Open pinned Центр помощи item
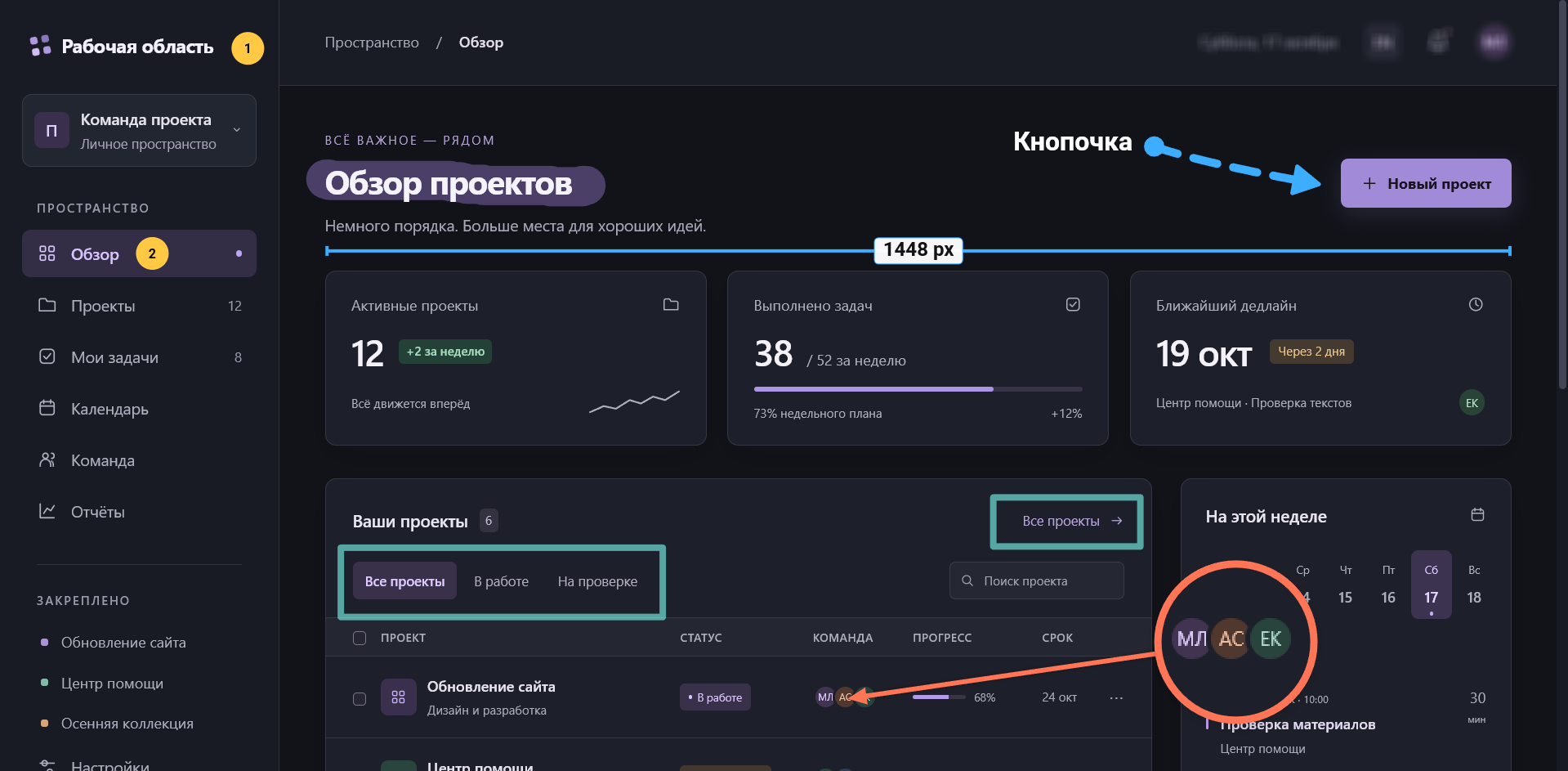 tap(112, 683)
